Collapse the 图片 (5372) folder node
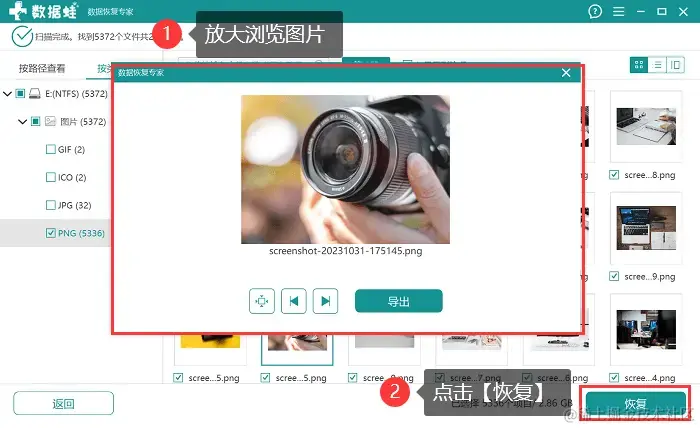 22,121
